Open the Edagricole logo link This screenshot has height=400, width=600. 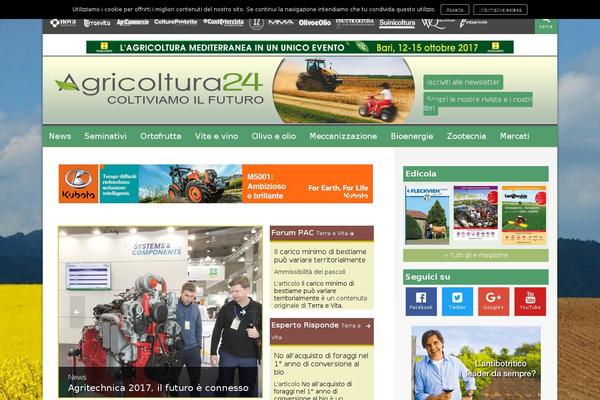pos(473,23)
